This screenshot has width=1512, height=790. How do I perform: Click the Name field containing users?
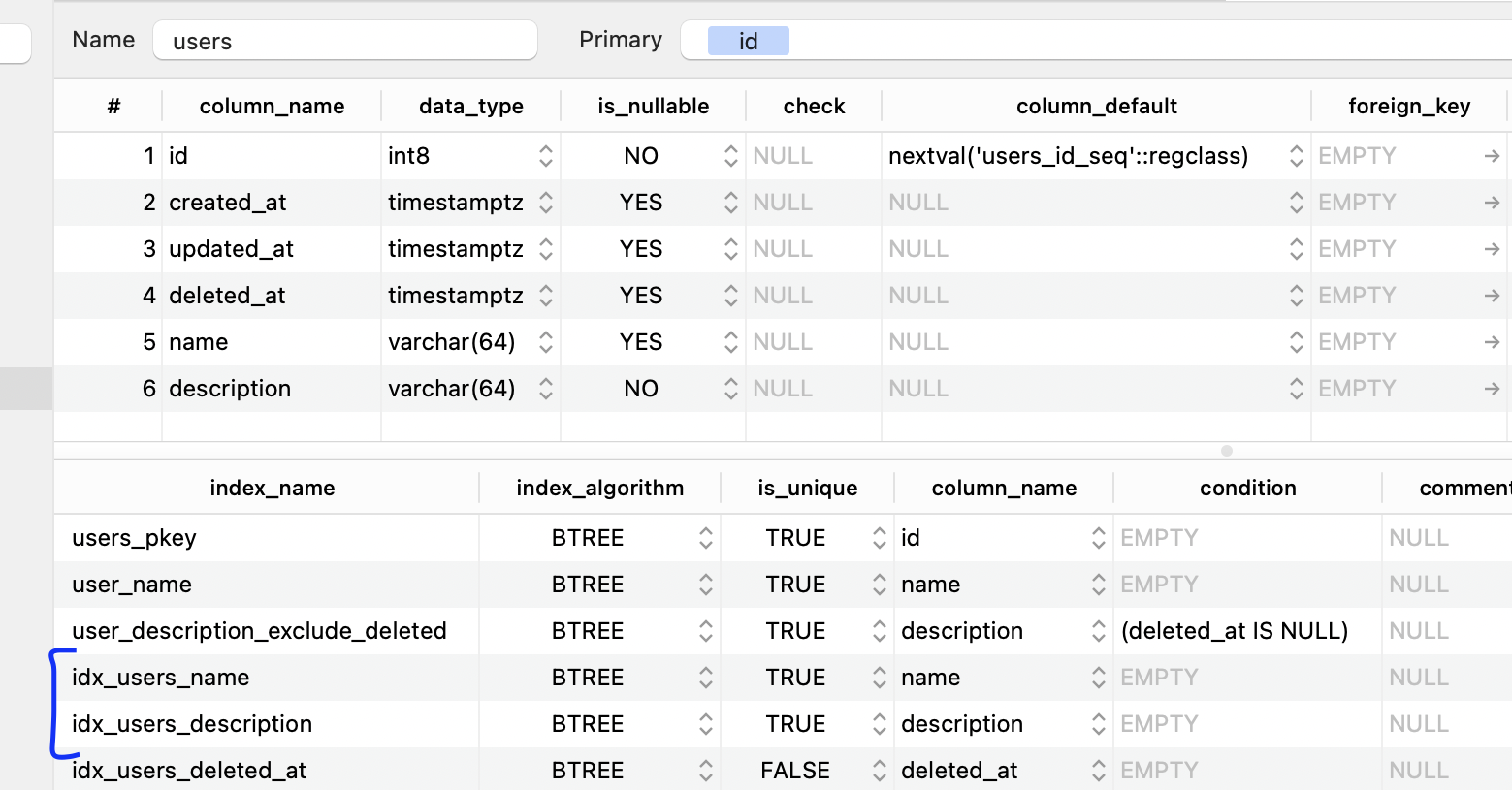(x=344, y=41)
